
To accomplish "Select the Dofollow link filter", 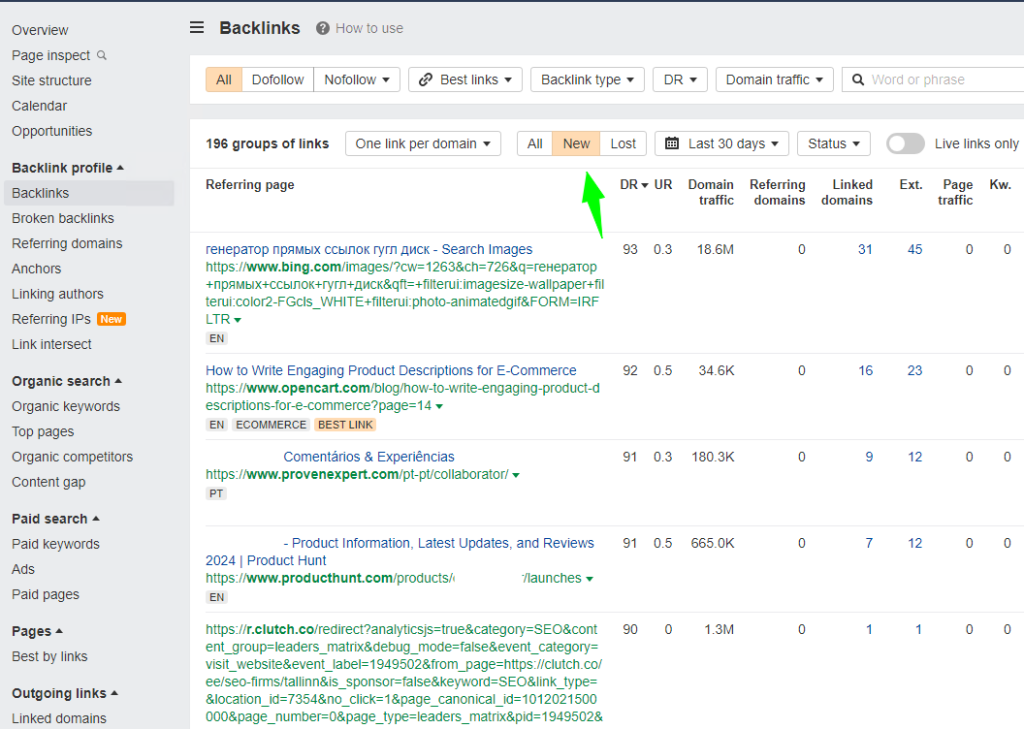I will tap(277, 80).
